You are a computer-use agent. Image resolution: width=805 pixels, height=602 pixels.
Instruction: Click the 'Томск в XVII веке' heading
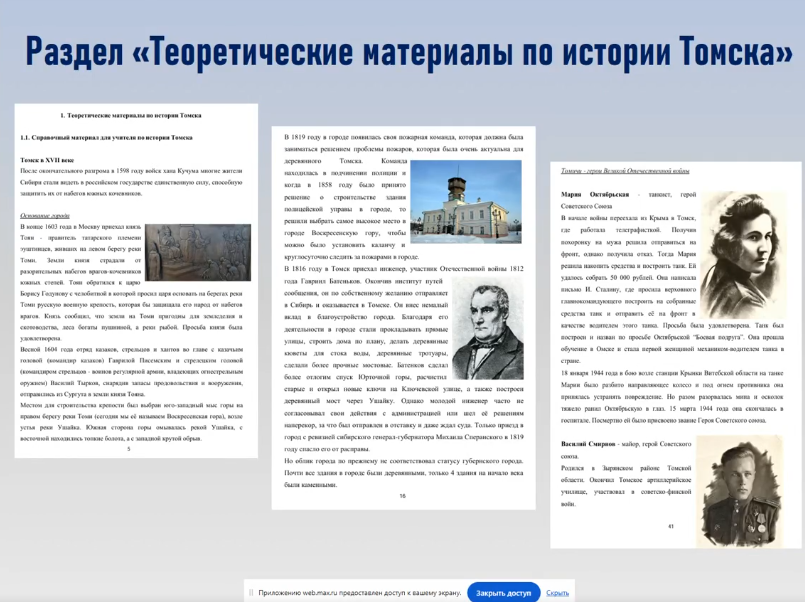click(47, 160)
